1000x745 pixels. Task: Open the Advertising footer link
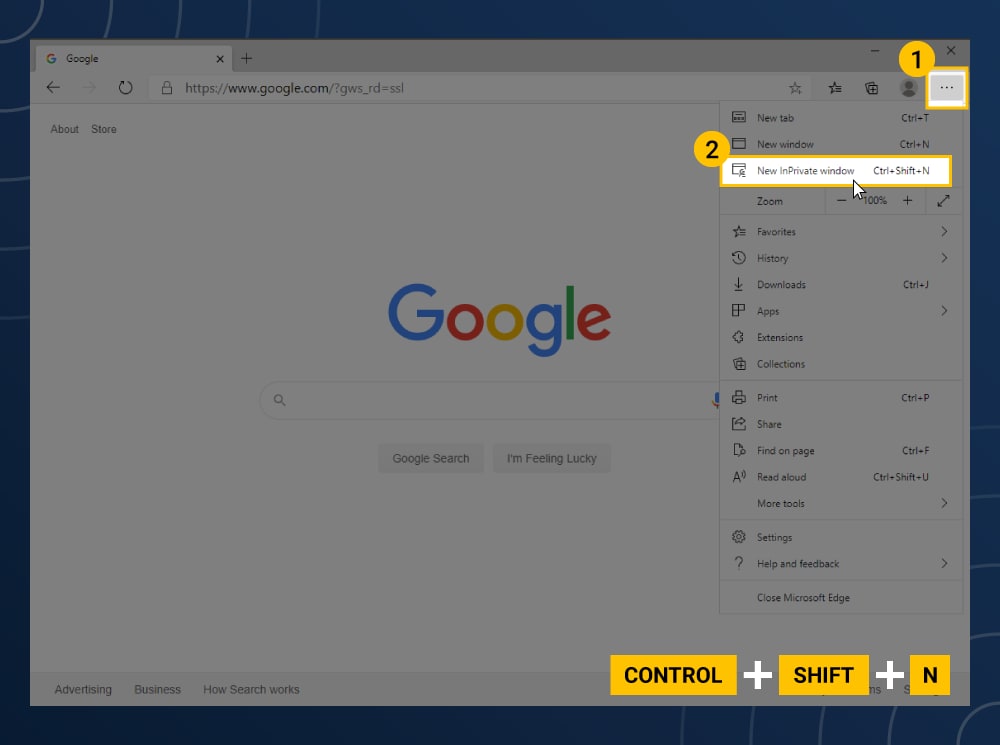tap(83, 690)
